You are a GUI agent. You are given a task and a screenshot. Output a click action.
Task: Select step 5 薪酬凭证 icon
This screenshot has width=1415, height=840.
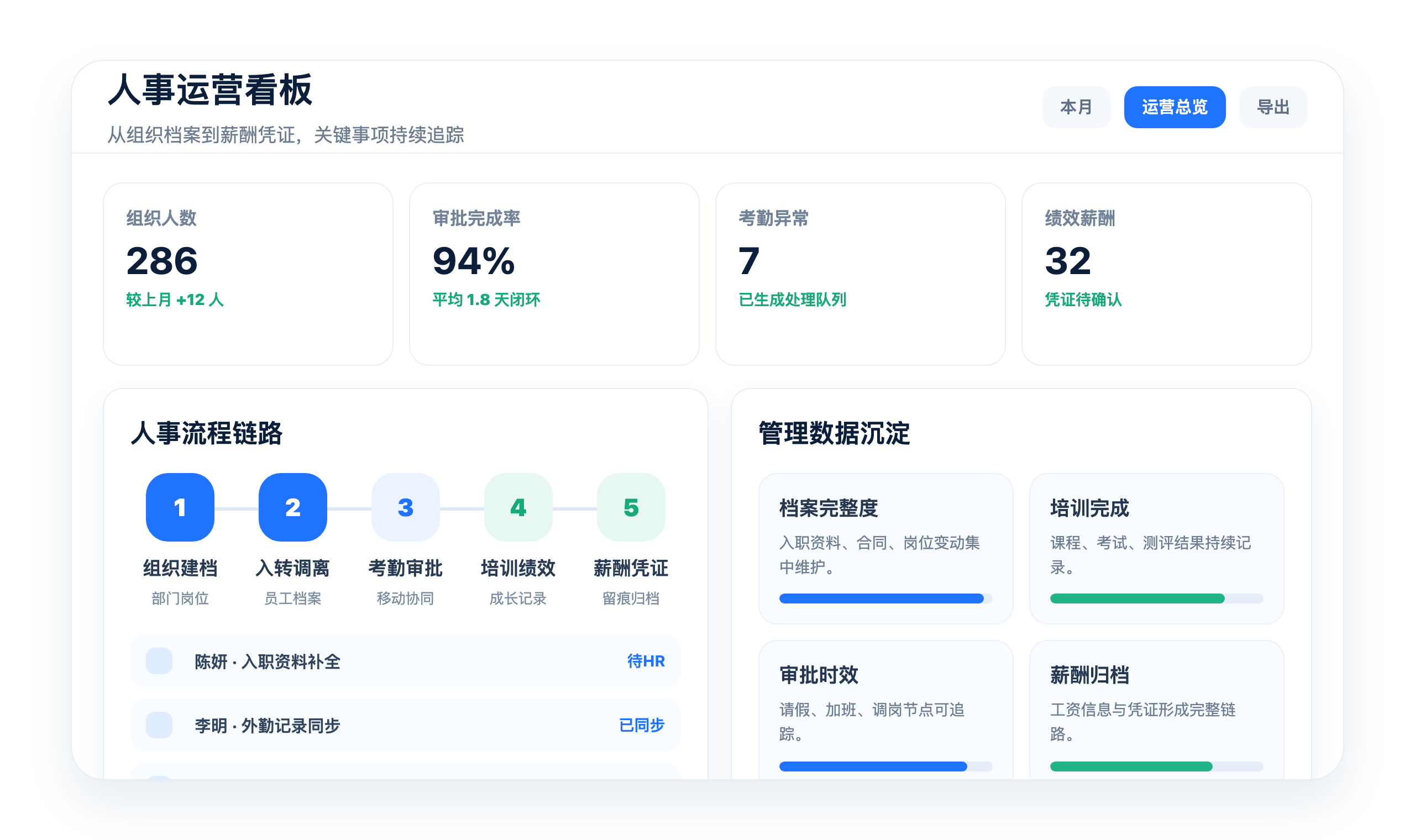pos(631,507)
